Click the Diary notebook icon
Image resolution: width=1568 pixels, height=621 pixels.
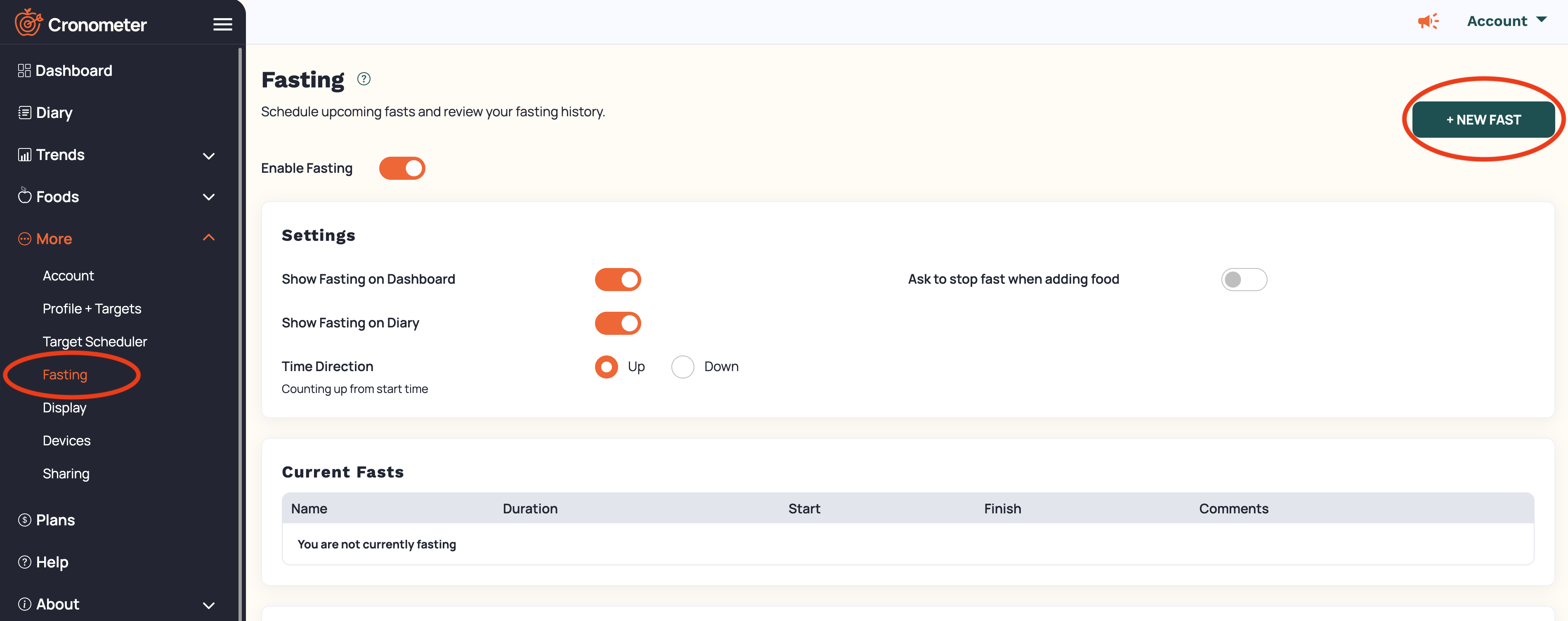tap(24, 113)
